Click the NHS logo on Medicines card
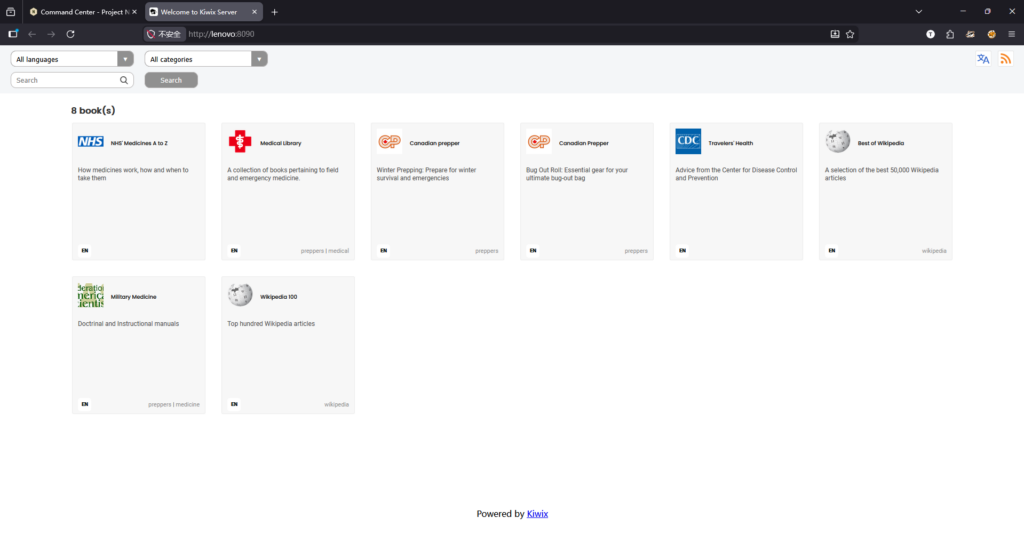Viewport: 1024px width, 550px height. (x=91, y=142)
